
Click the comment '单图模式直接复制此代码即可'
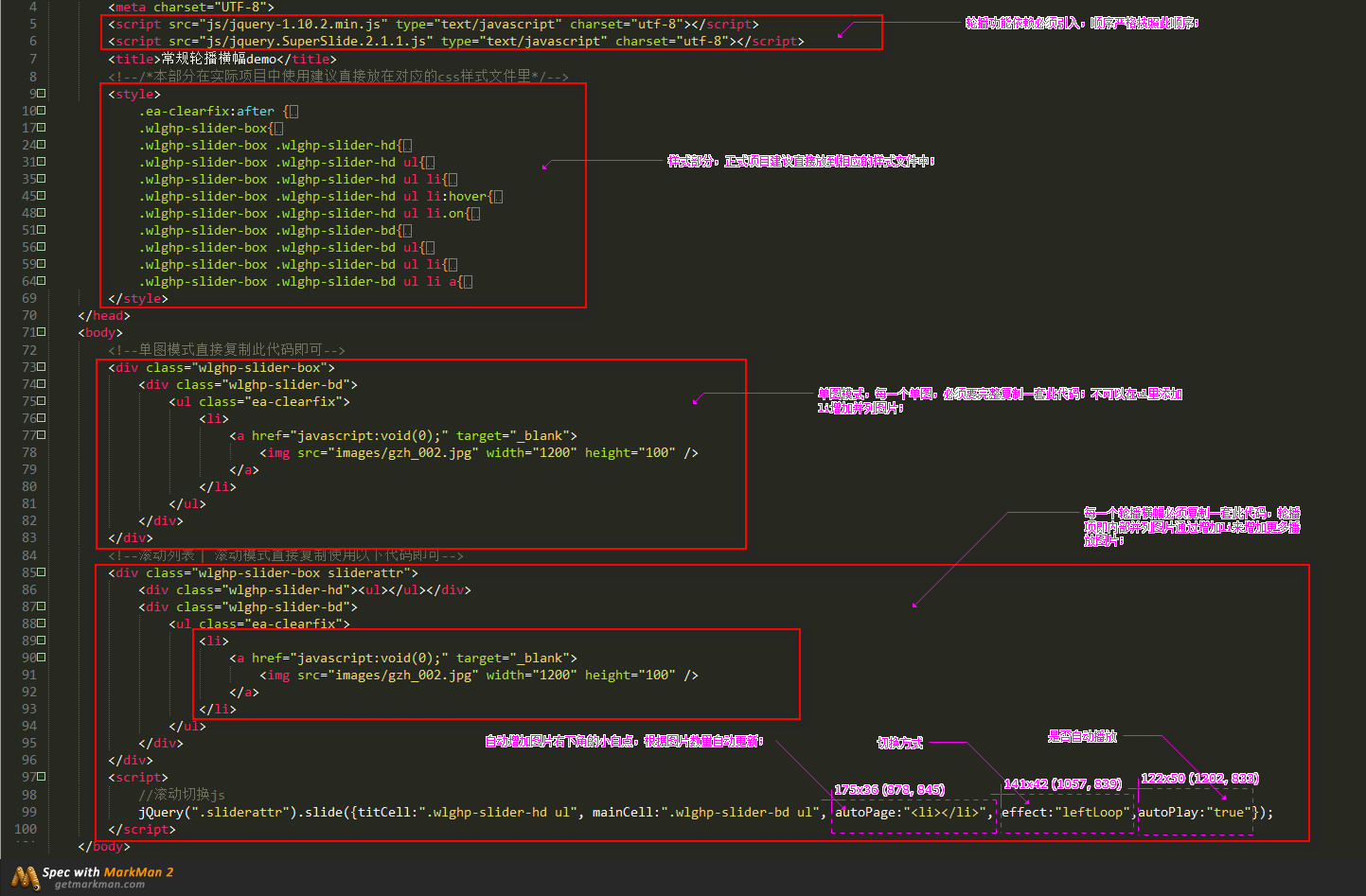coord(230,350)
